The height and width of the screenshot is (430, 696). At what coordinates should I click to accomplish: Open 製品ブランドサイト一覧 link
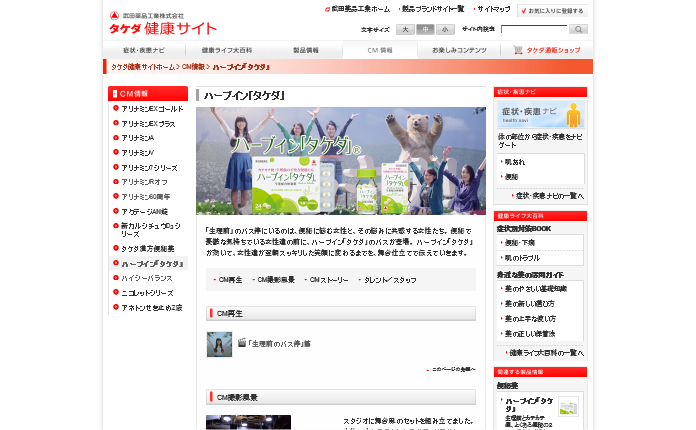tap(433, 9)
